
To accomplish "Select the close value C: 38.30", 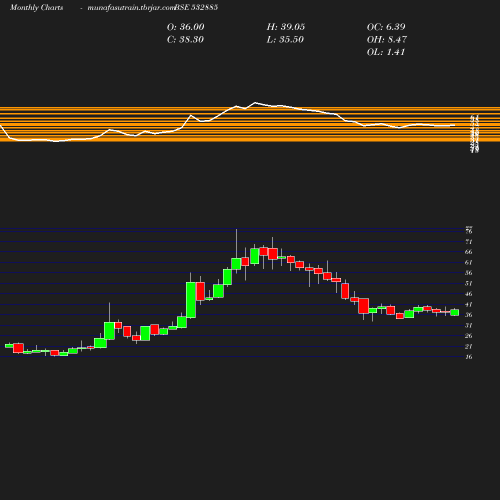I will pyautogui.click(x=185, y=40).
